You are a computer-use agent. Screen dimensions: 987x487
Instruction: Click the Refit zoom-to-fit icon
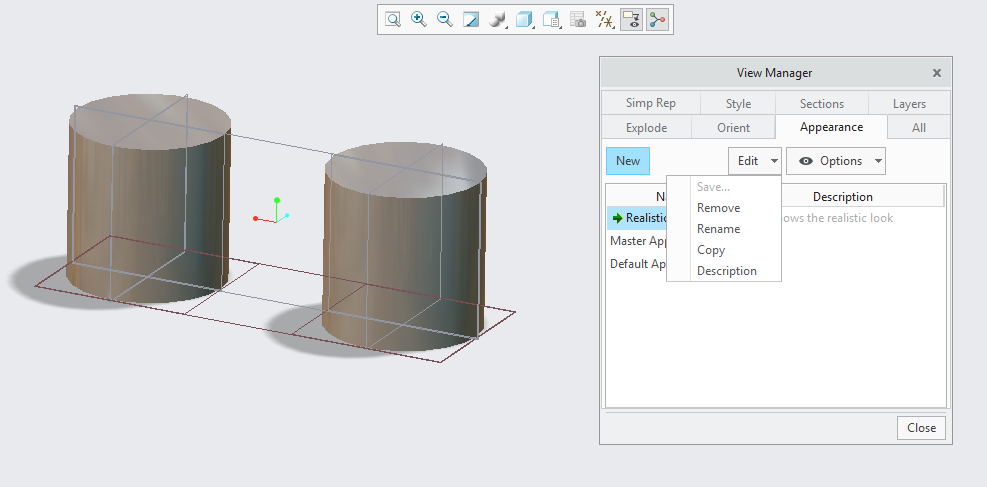[x=393, y=19]
